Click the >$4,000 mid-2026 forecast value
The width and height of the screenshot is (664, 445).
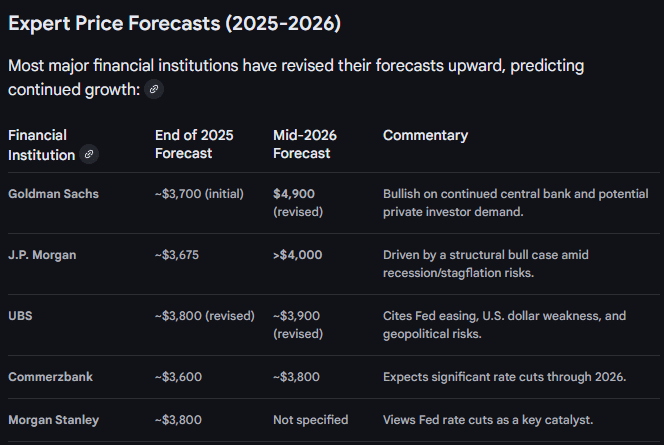[298, 254]
